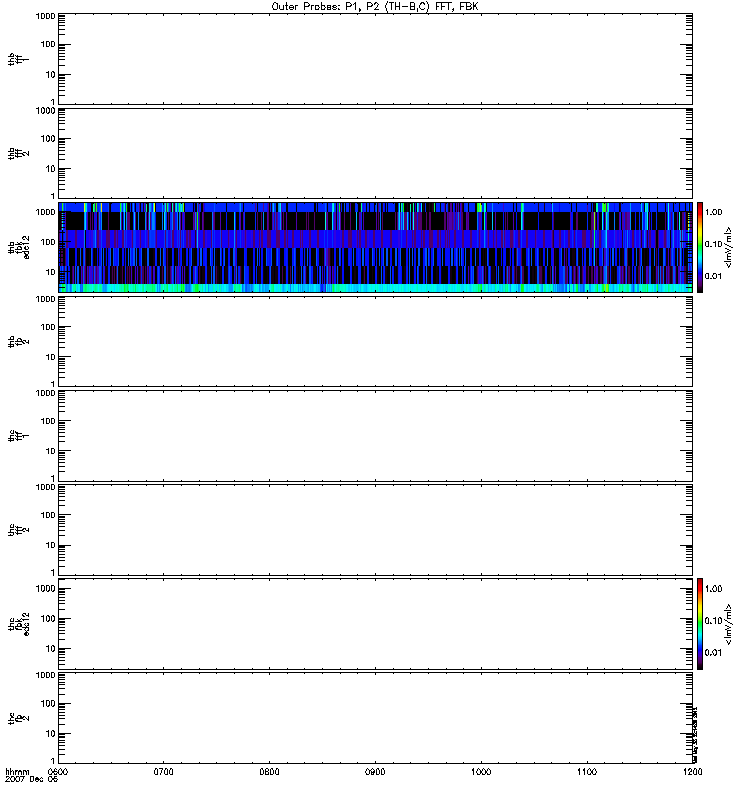Click the '<|mV/m|>' units label on thb color bar
The image size is (750, 800).
pyautogui.click(x=729, y=247)
